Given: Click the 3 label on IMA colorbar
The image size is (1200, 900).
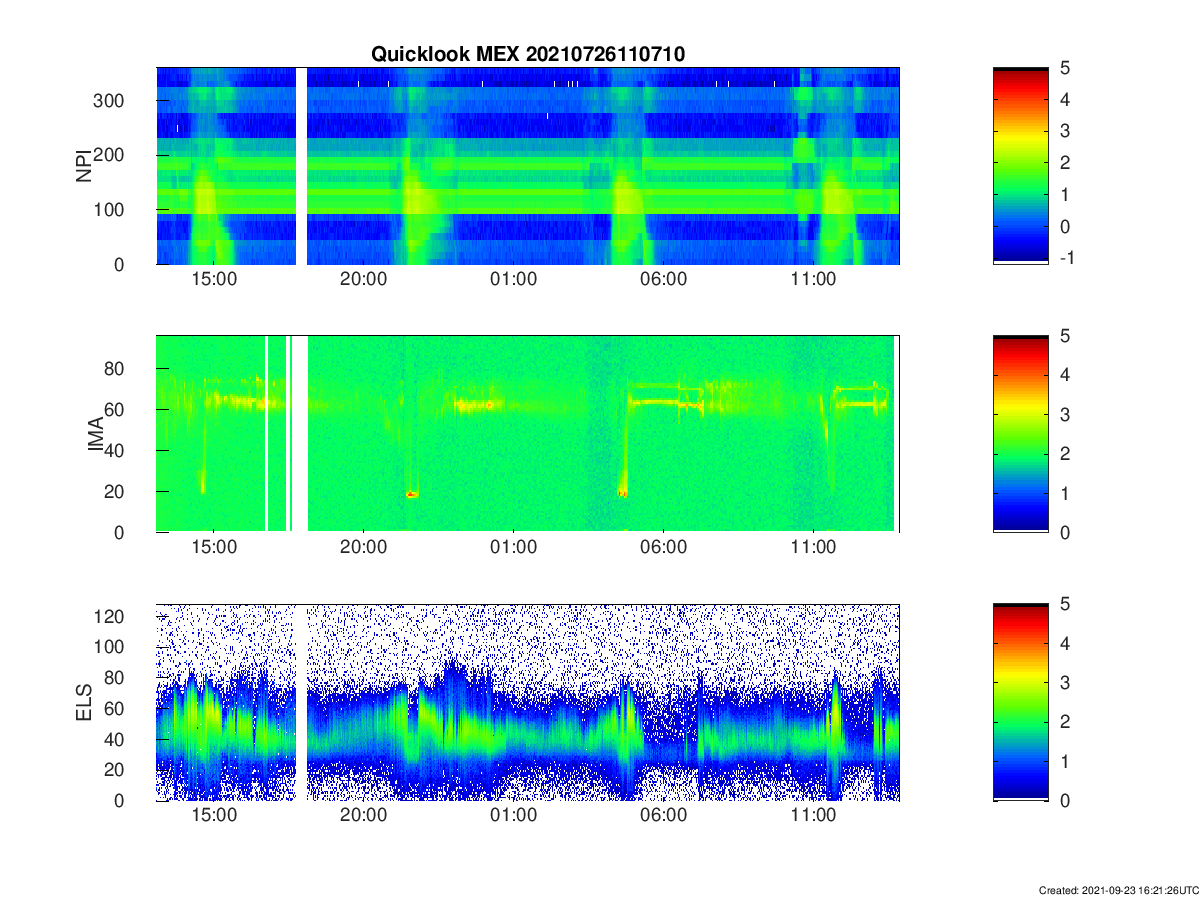Looking at the screenshot, I should [x=1065, y=414].
